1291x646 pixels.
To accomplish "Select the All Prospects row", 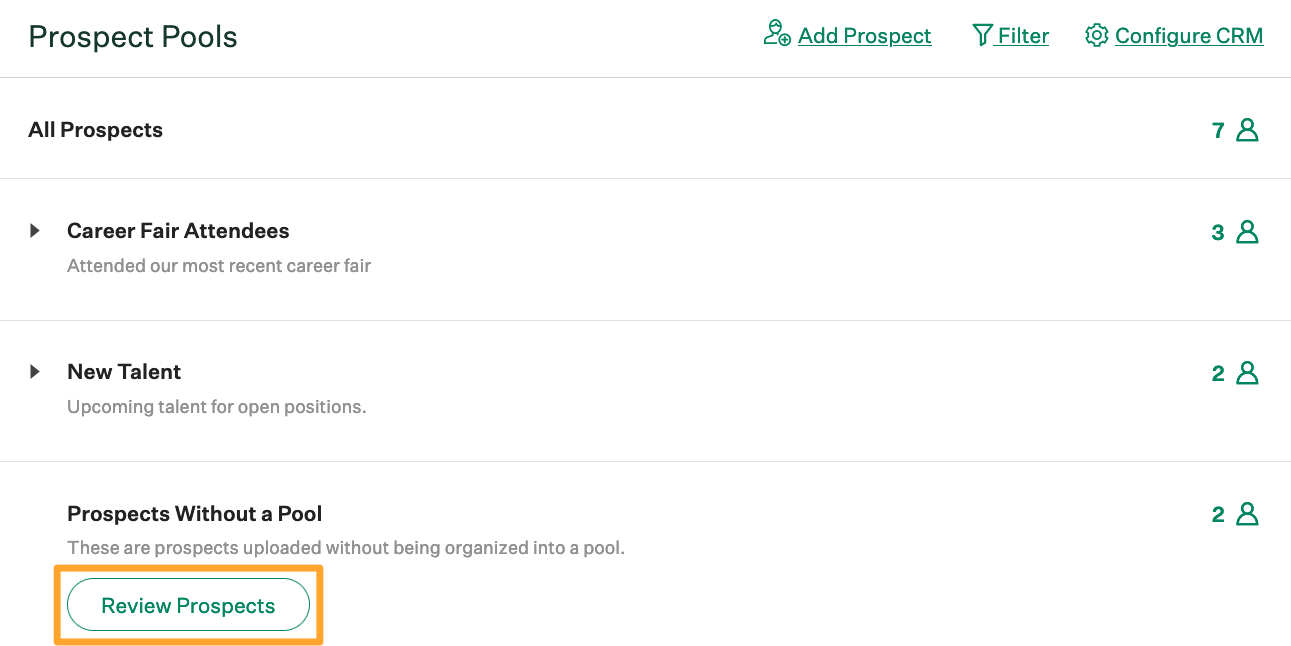I will 95,129.
